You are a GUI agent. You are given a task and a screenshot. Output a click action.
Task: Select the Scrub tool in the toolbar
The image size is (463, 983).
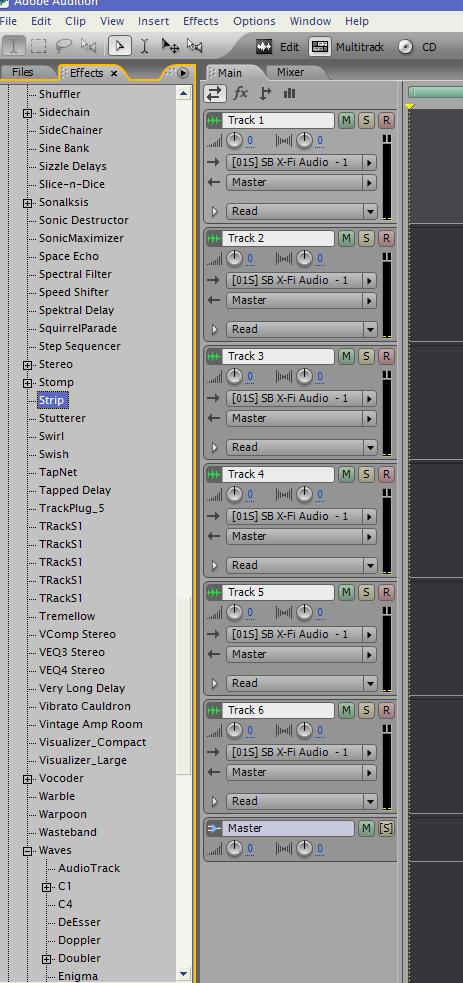pyautogui.click(x=195, y=46)
